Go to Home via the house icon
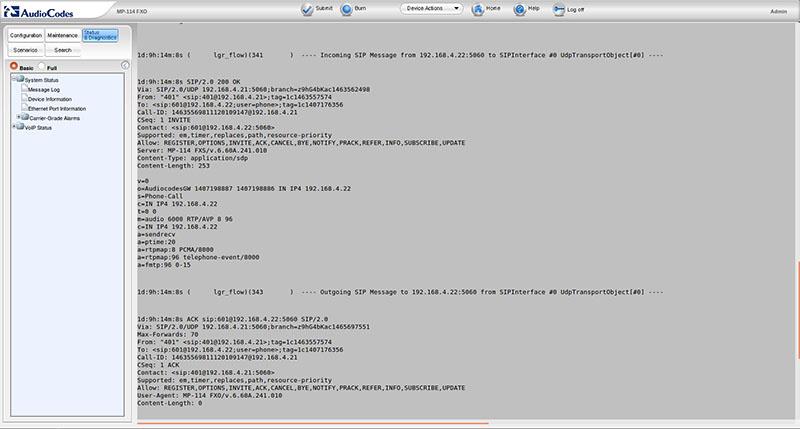800x429 pixels. click(x=478, y=9)
